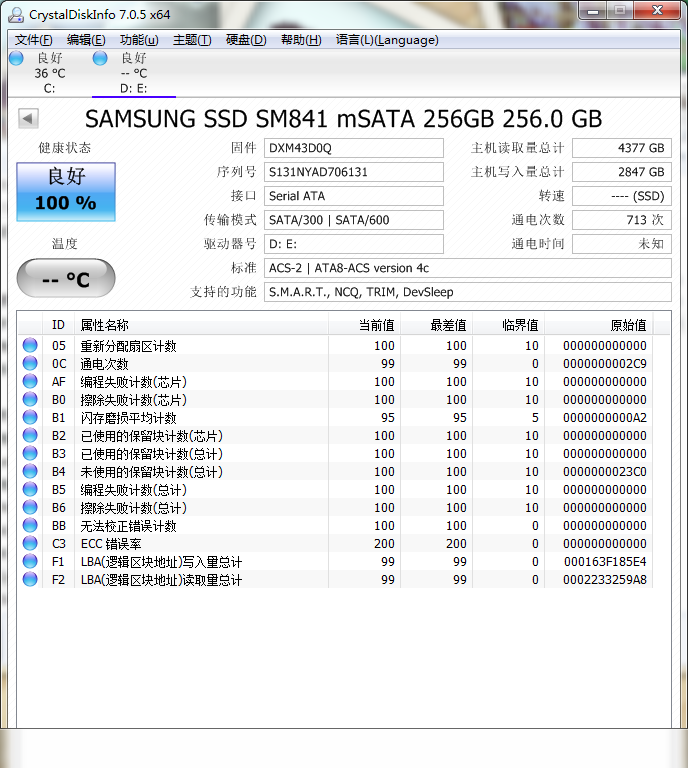689x768 pixels.
Task: Switch to the D: E: drive tab
Action: 134,73
